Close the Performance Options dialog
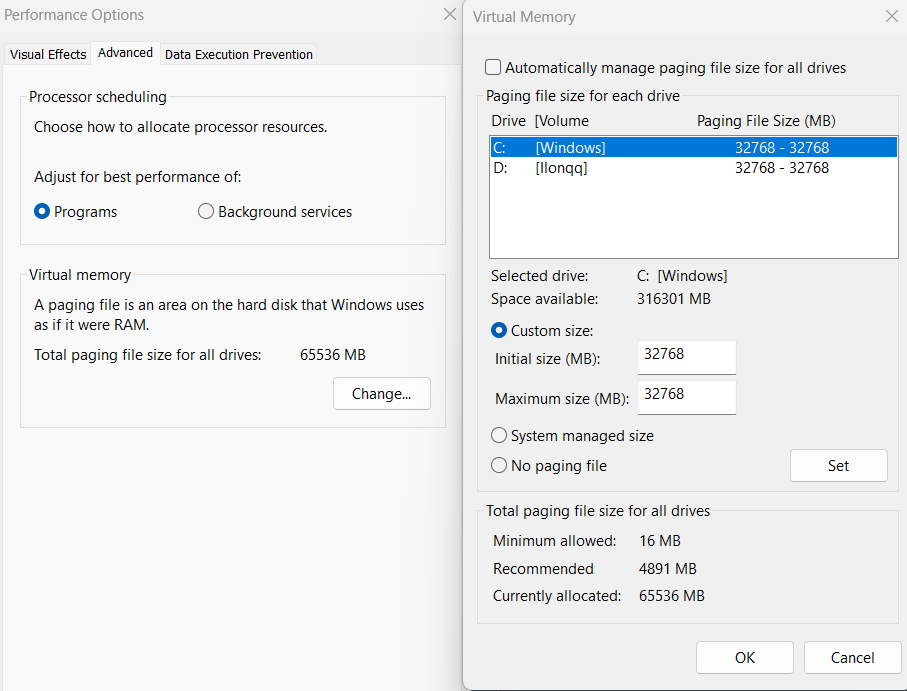The height and width of the screenshot is (691, 907). [450, 15]
